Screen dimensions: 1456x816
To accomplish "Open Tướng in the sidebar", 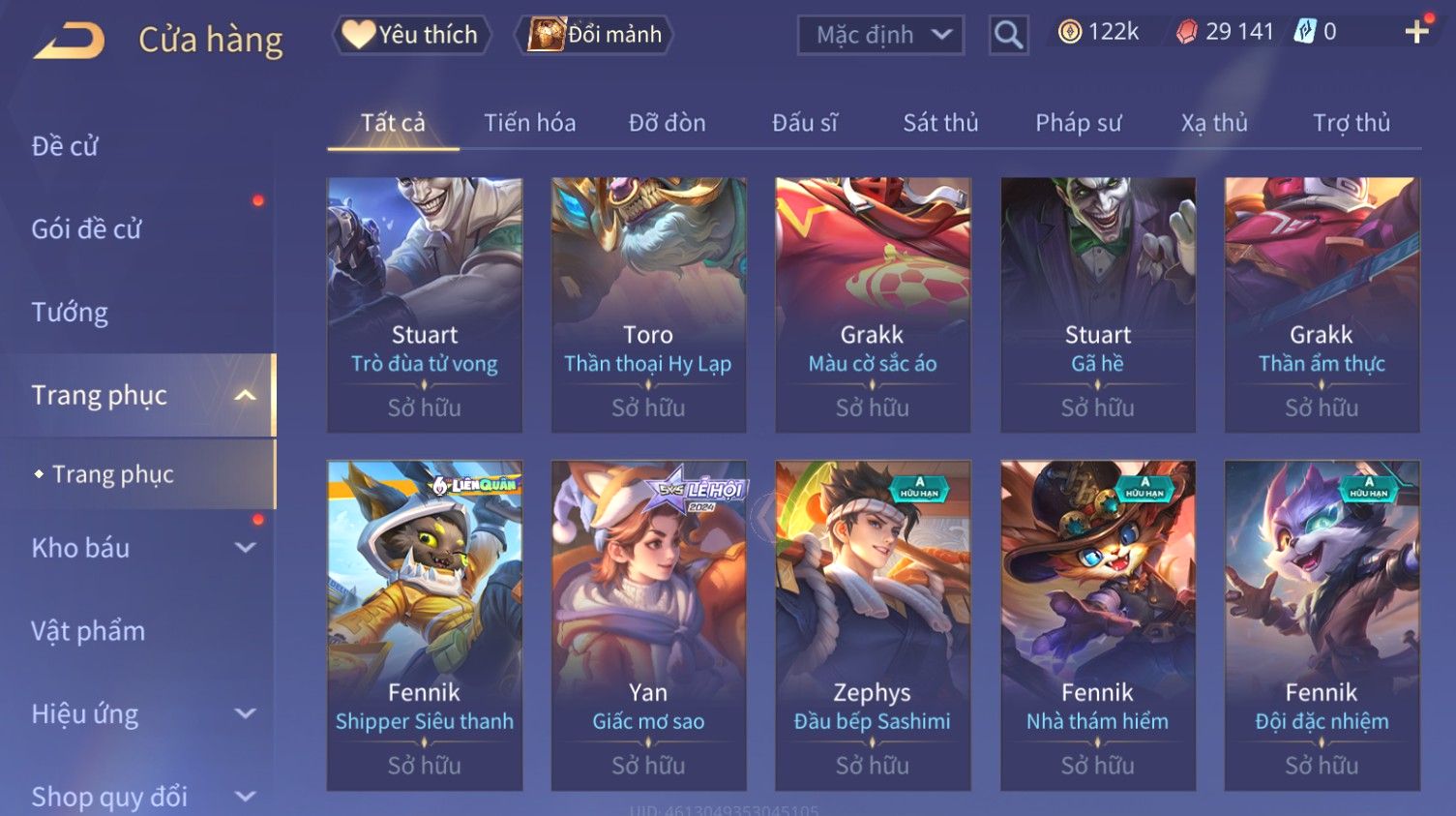I will pyautogui.click(x=70, y=312).
